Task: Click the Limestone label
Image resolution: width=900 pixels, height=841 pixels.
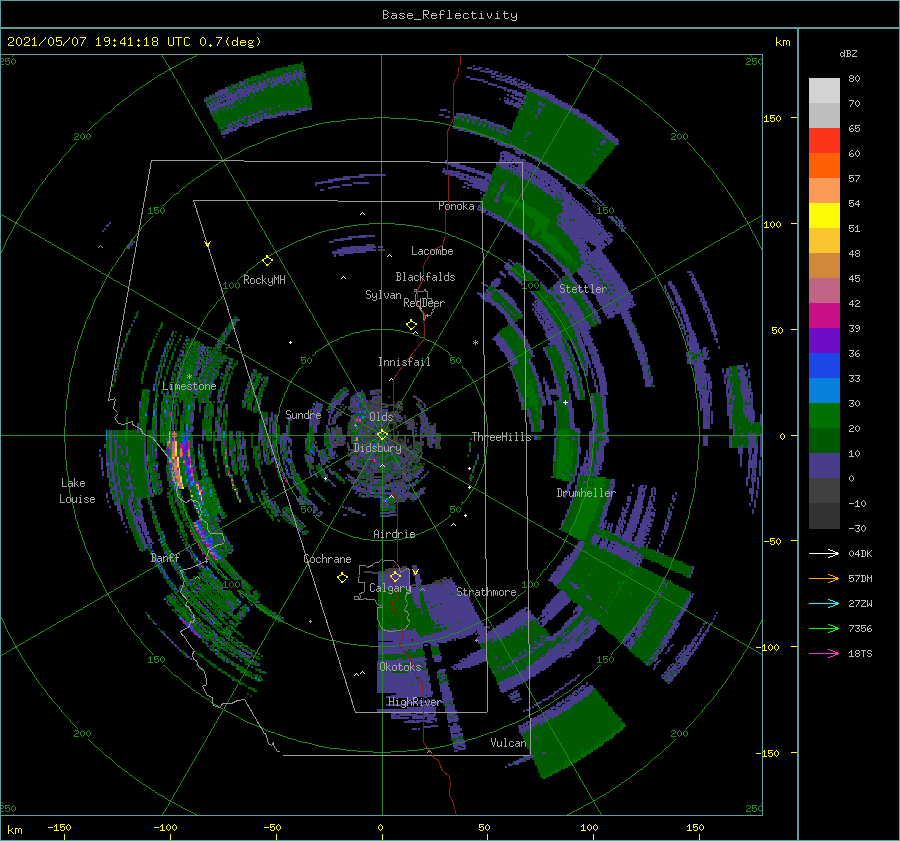Action: pos(189,386)
